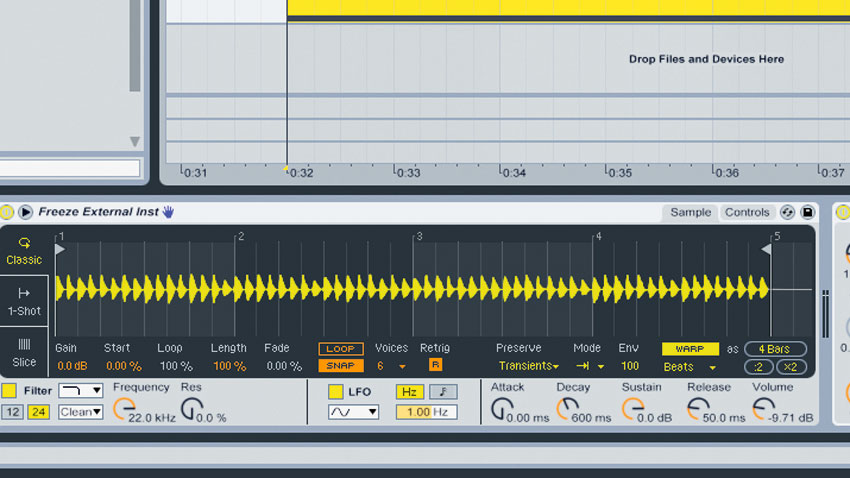Toggle the LOOP button off
850x478 pixels.
click(341, 349)
